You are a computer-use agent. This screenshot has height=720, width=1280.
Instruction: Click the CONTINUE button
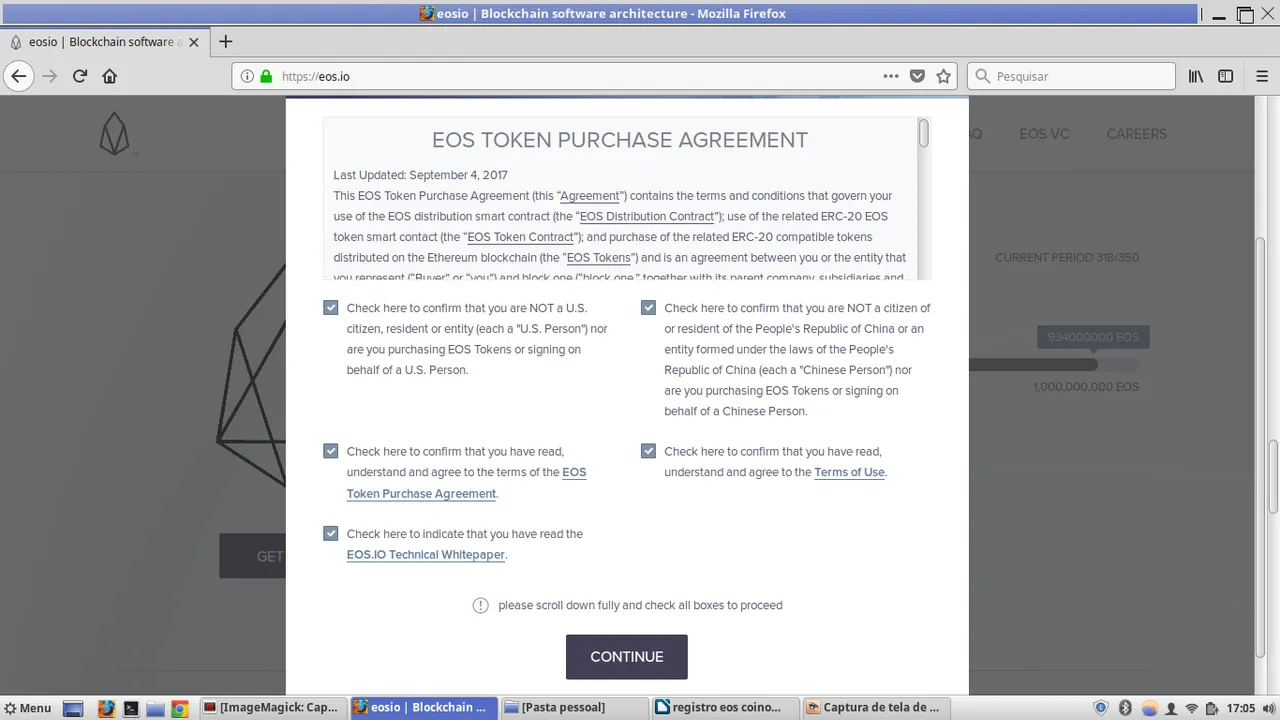(627, 657)
